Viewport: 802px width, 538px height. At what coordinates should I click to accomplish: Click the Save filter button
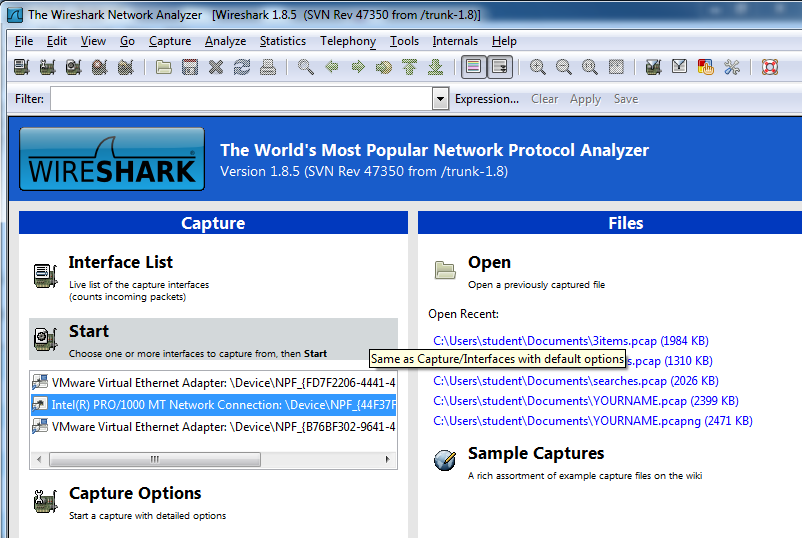[626, 99]
